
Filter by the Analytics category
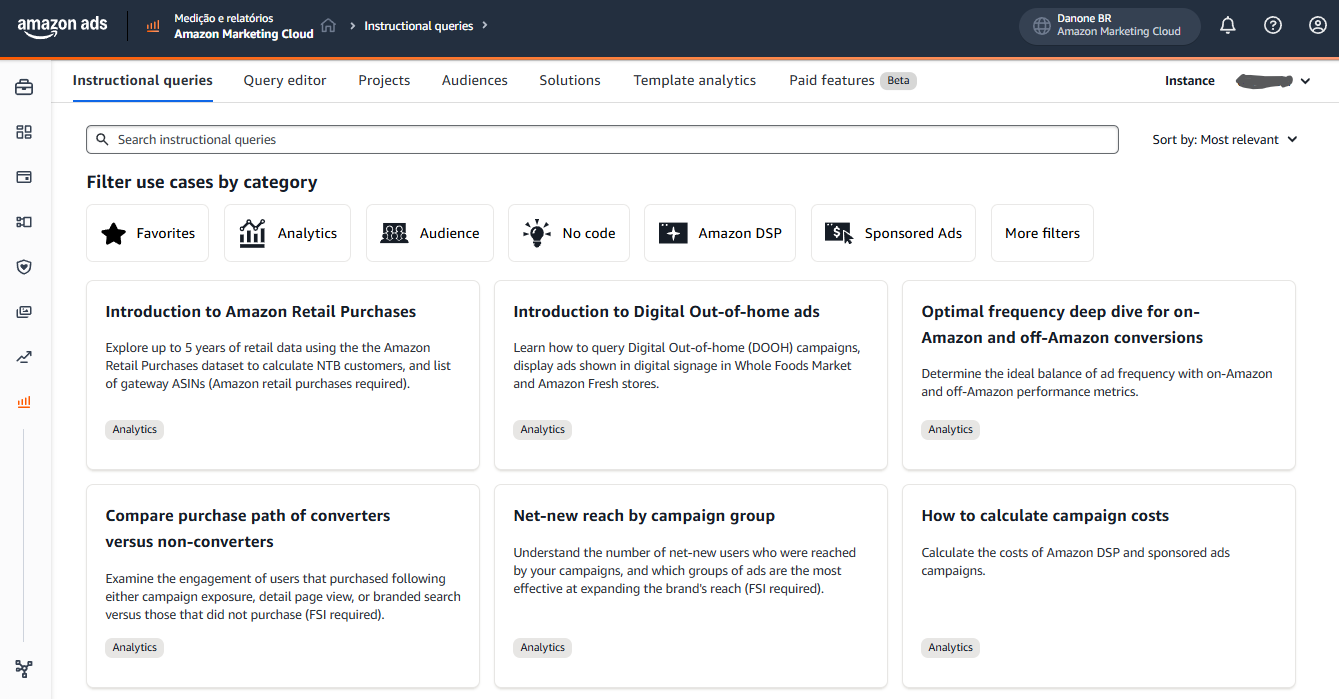[288, 233]
